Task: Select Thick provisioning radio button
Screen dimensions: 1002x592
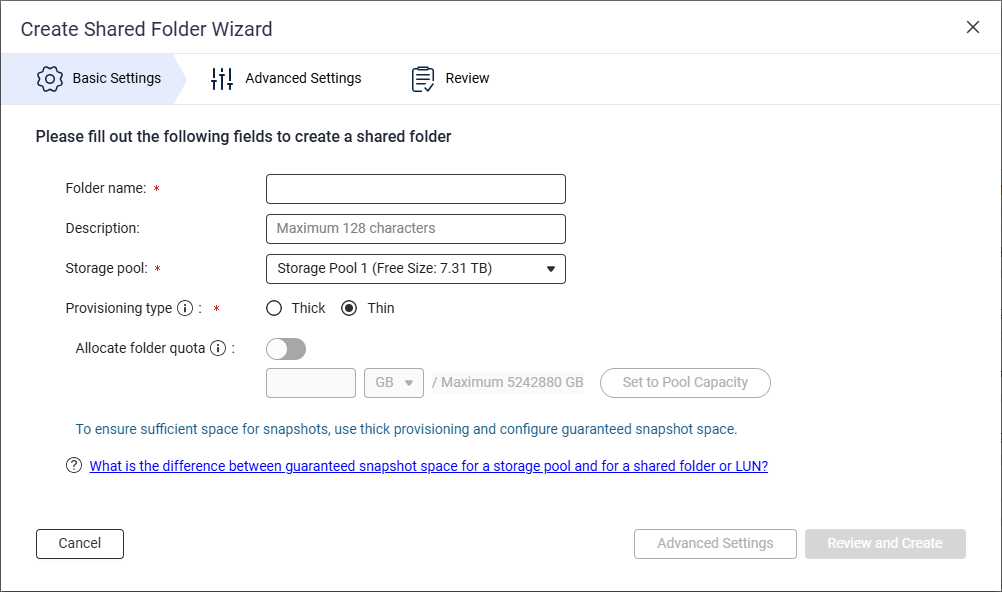Action: [274, 309]
